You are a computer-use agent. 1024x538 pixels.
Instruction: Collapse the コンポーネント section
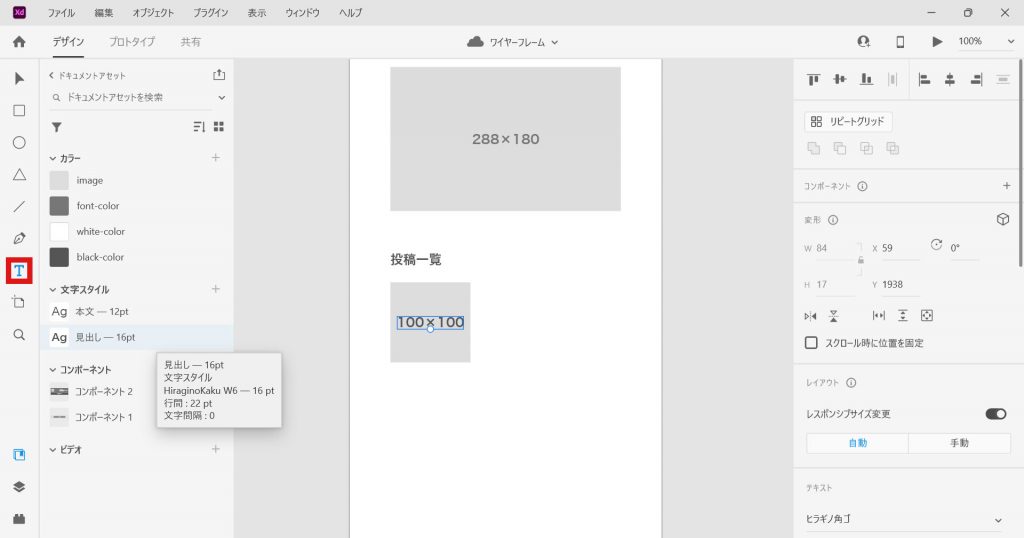point(53,370)
